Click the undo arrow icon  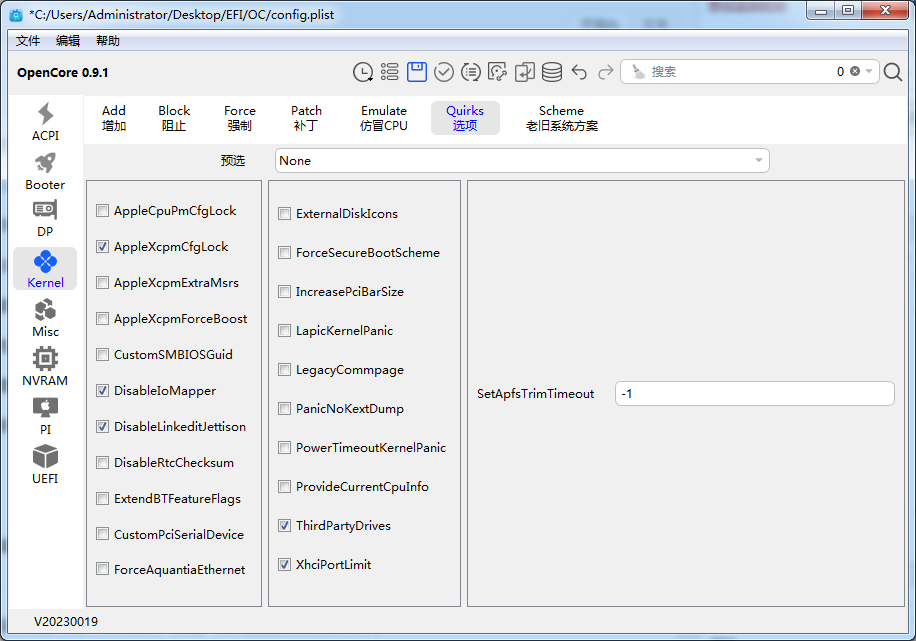pos(579,72)
